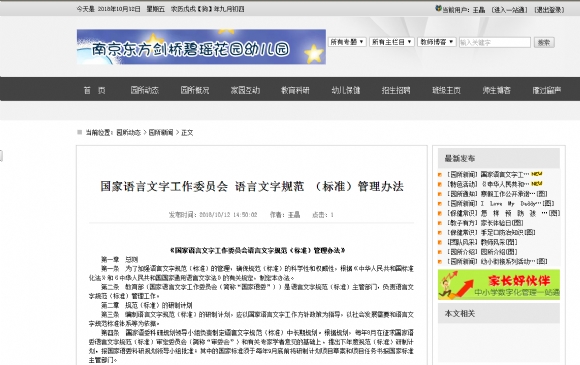
Task: Open the 所有专题 dropdown
Action: coord(347,42)
